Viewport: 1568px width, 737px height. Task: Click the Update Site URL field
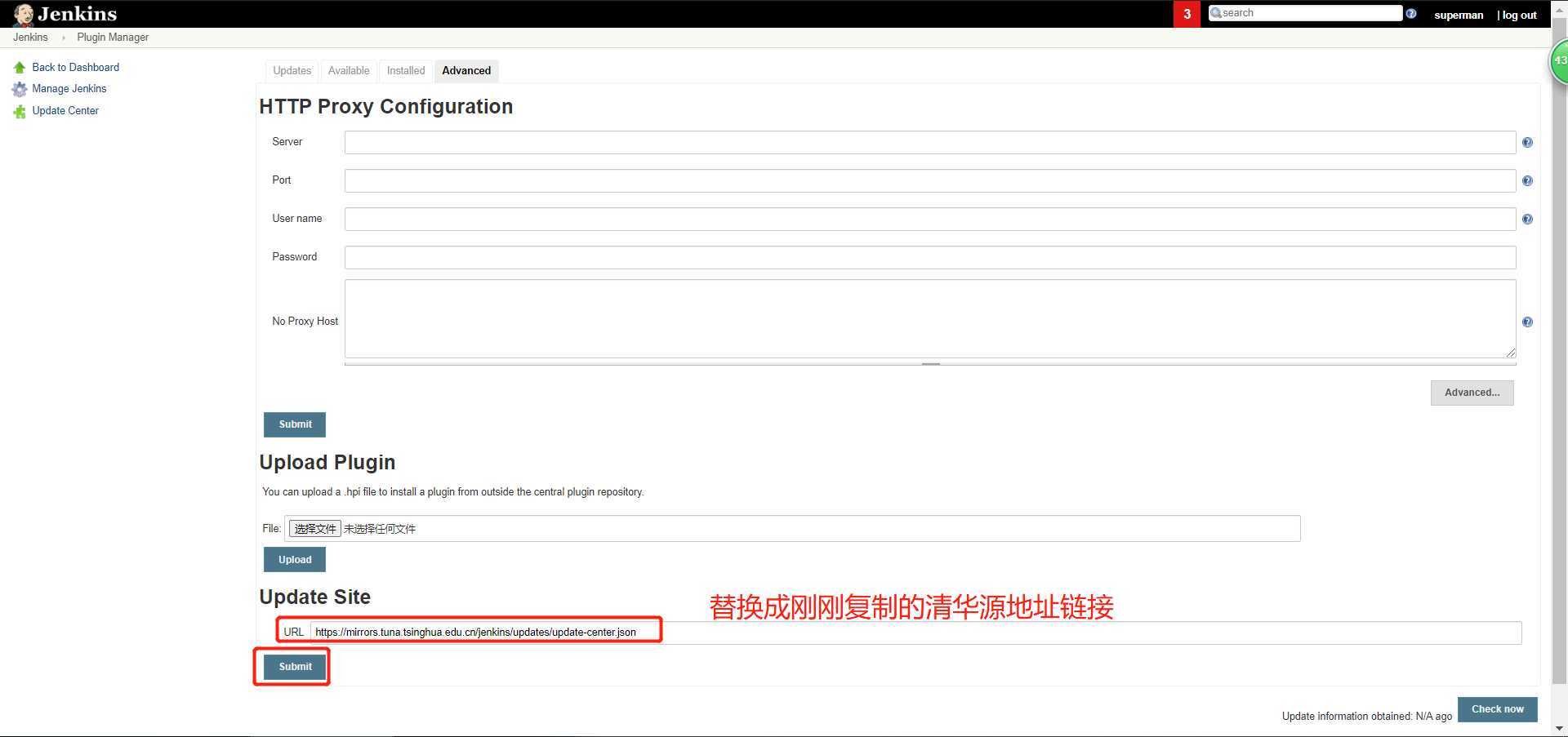(x=915, y=633)
